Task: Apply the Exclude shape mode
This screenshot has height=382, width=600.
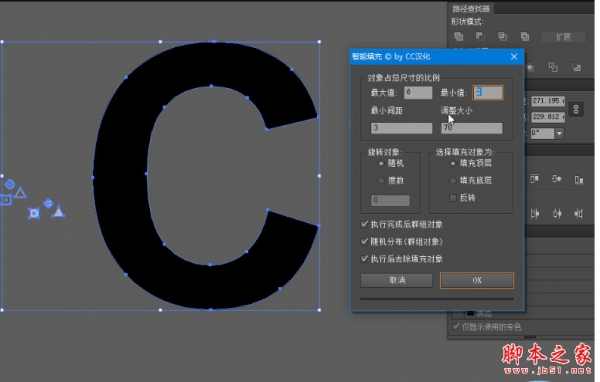Action: 525,36
